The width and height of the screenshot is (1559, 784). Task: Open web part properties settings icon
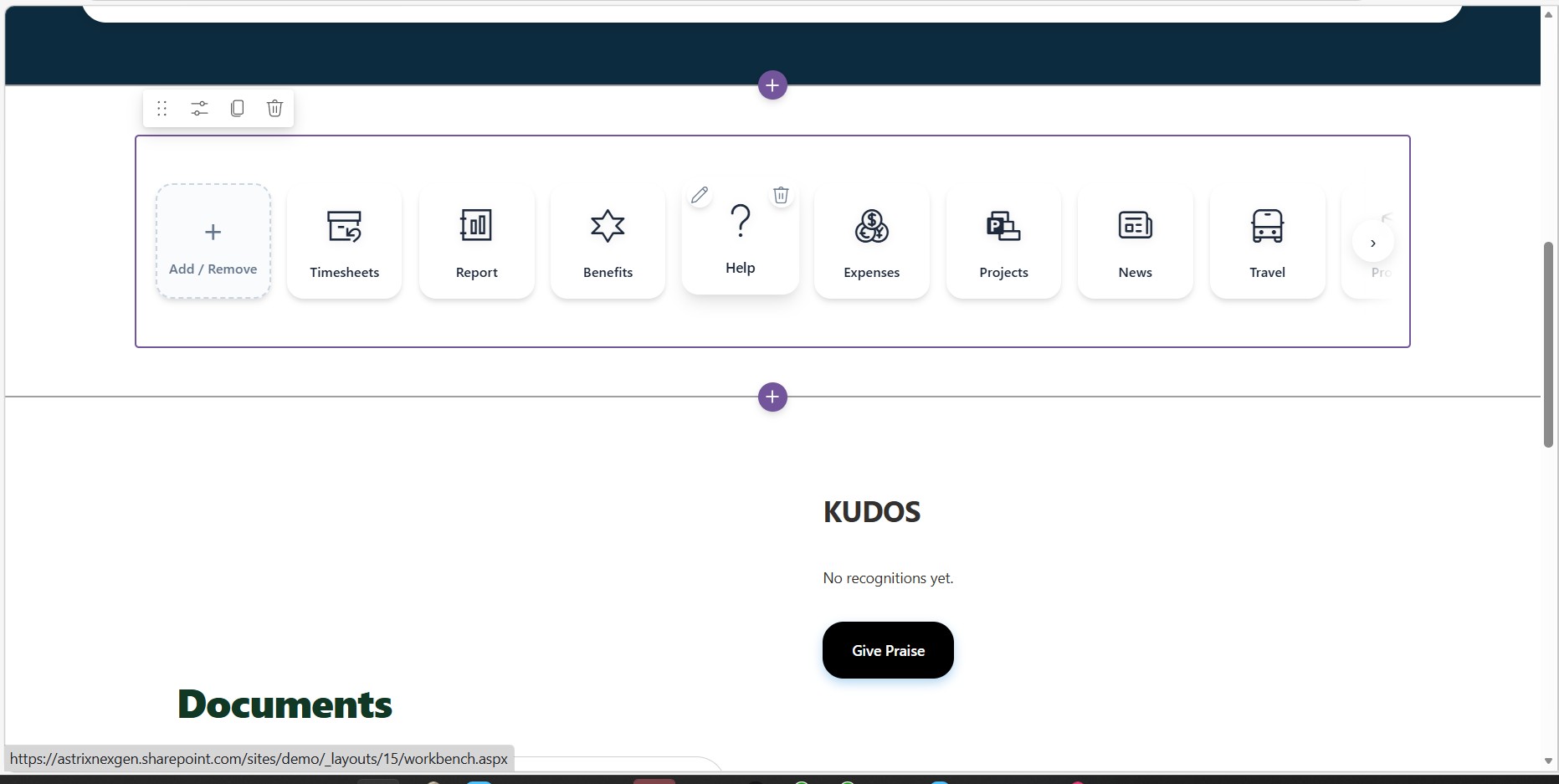point(199,109)
